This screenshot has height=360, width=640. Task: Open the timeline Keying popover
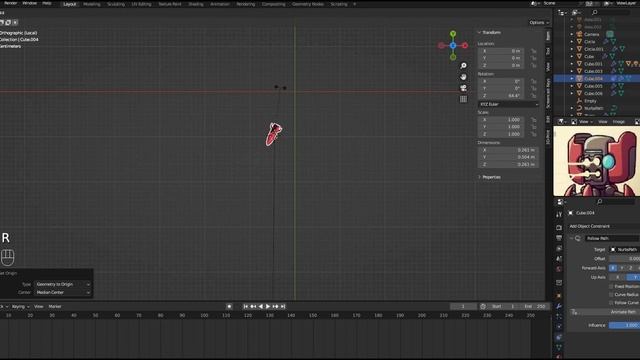tap(20, 307)
